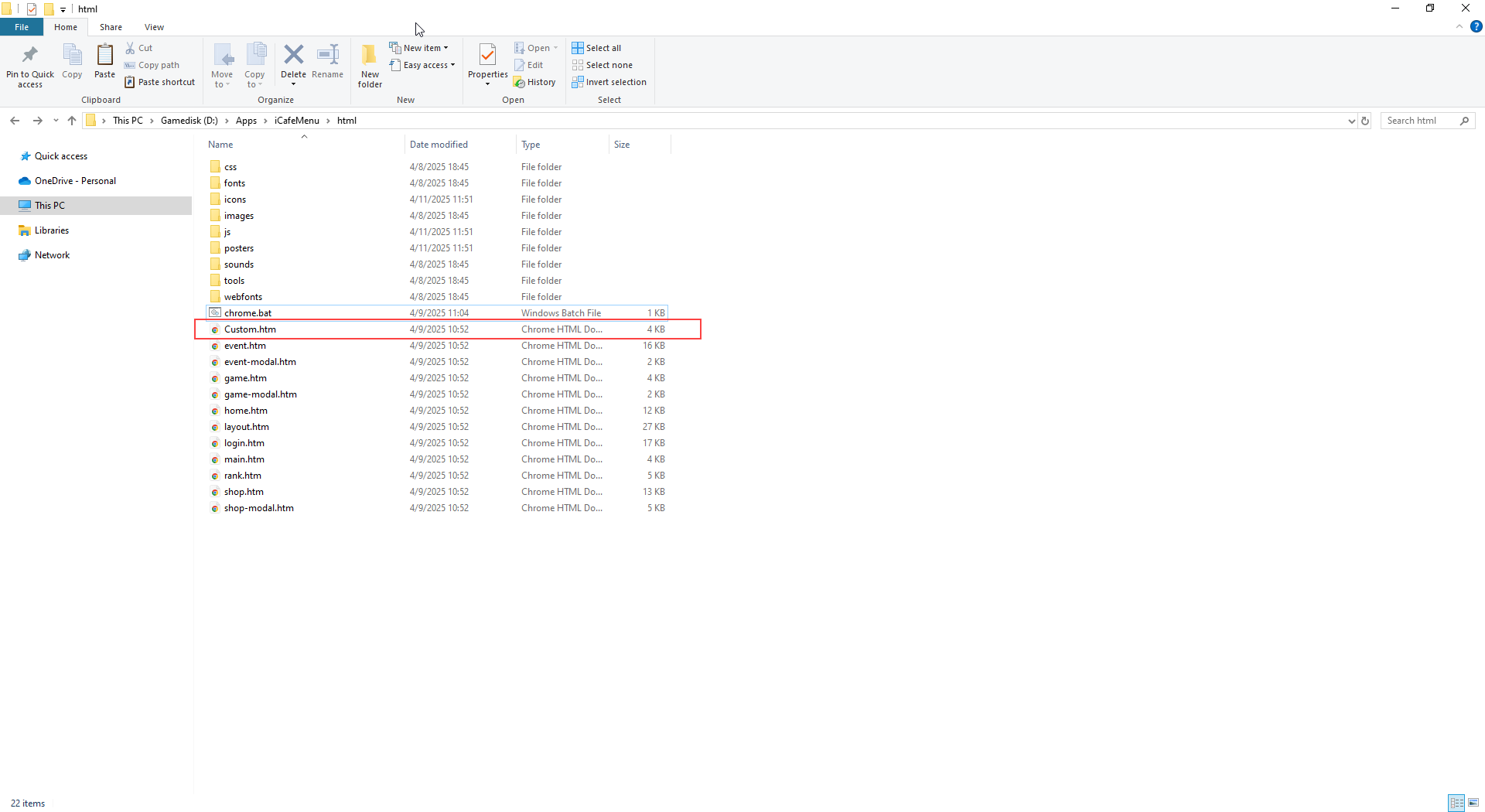The image size is (1485, 812).
Task: Expand the New item dropdown
Action: [419, 48]
